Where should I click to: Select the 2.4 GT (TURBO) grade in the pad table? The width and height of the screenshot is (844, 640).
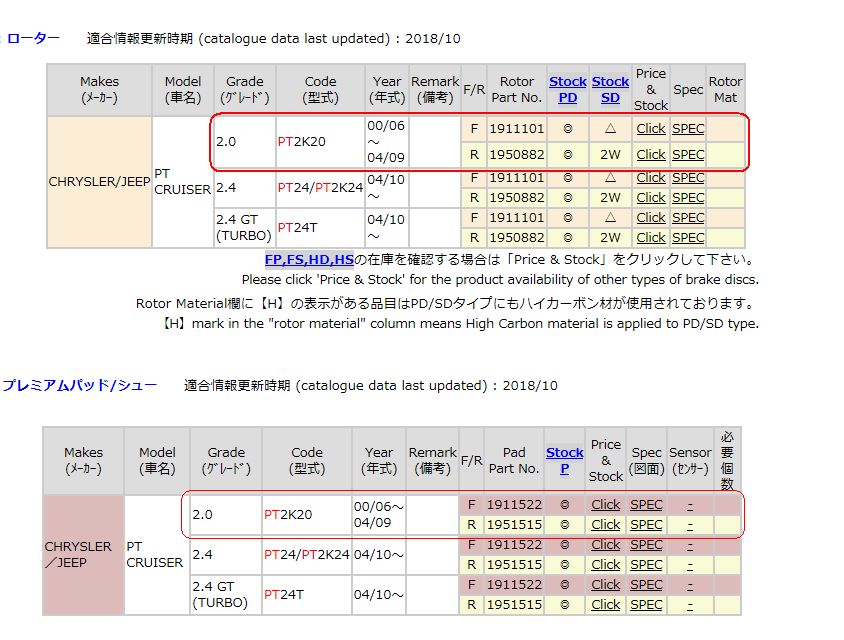(x=220, y=594)
